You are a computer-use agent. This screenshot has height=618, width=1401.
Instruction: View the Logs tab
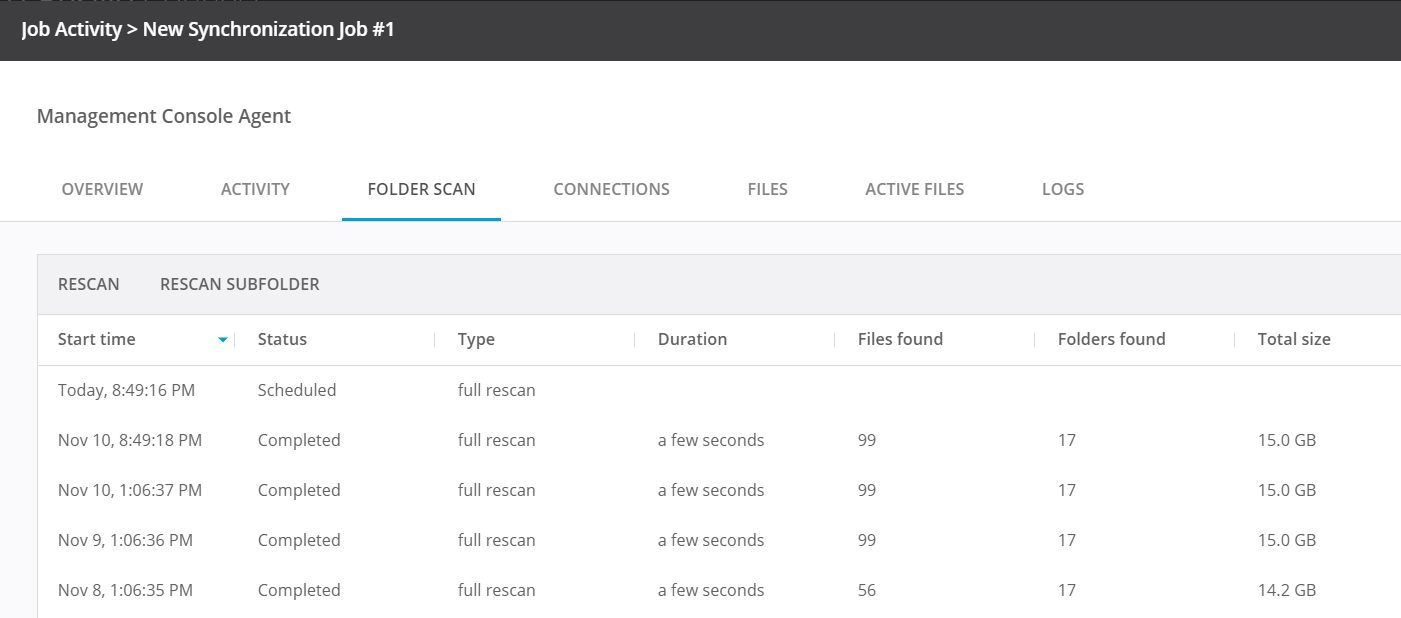coord(1062,189)
